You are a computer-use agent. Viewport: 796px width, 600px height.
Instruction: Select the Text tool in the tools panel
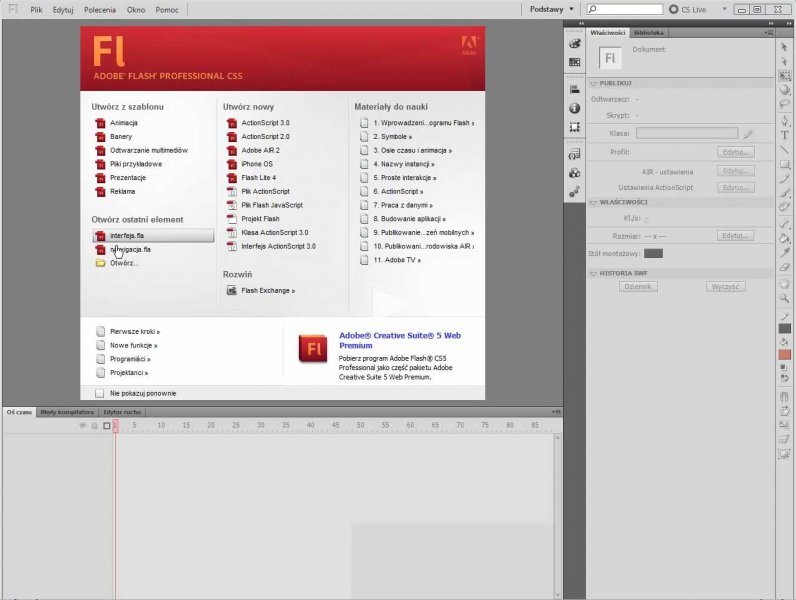pyautogui.click(x=785, y=134)
